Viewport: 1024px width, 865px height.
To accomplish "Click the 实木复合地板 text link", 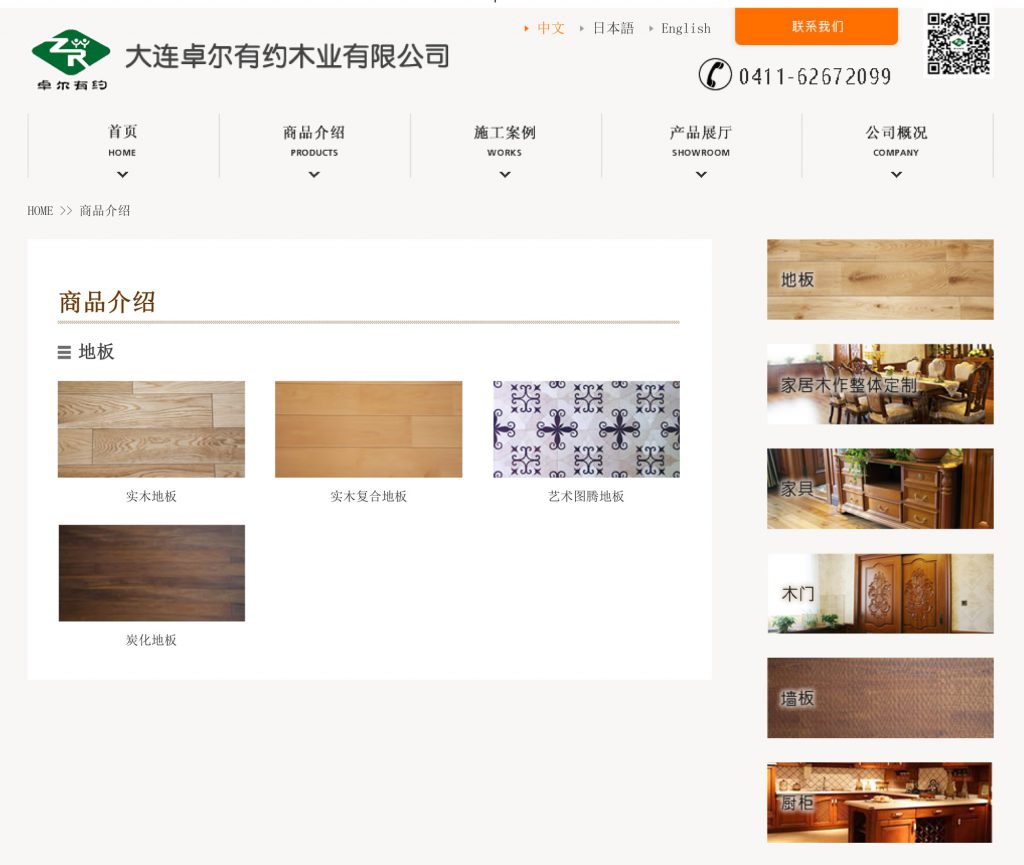I will (x=368, y=497).
